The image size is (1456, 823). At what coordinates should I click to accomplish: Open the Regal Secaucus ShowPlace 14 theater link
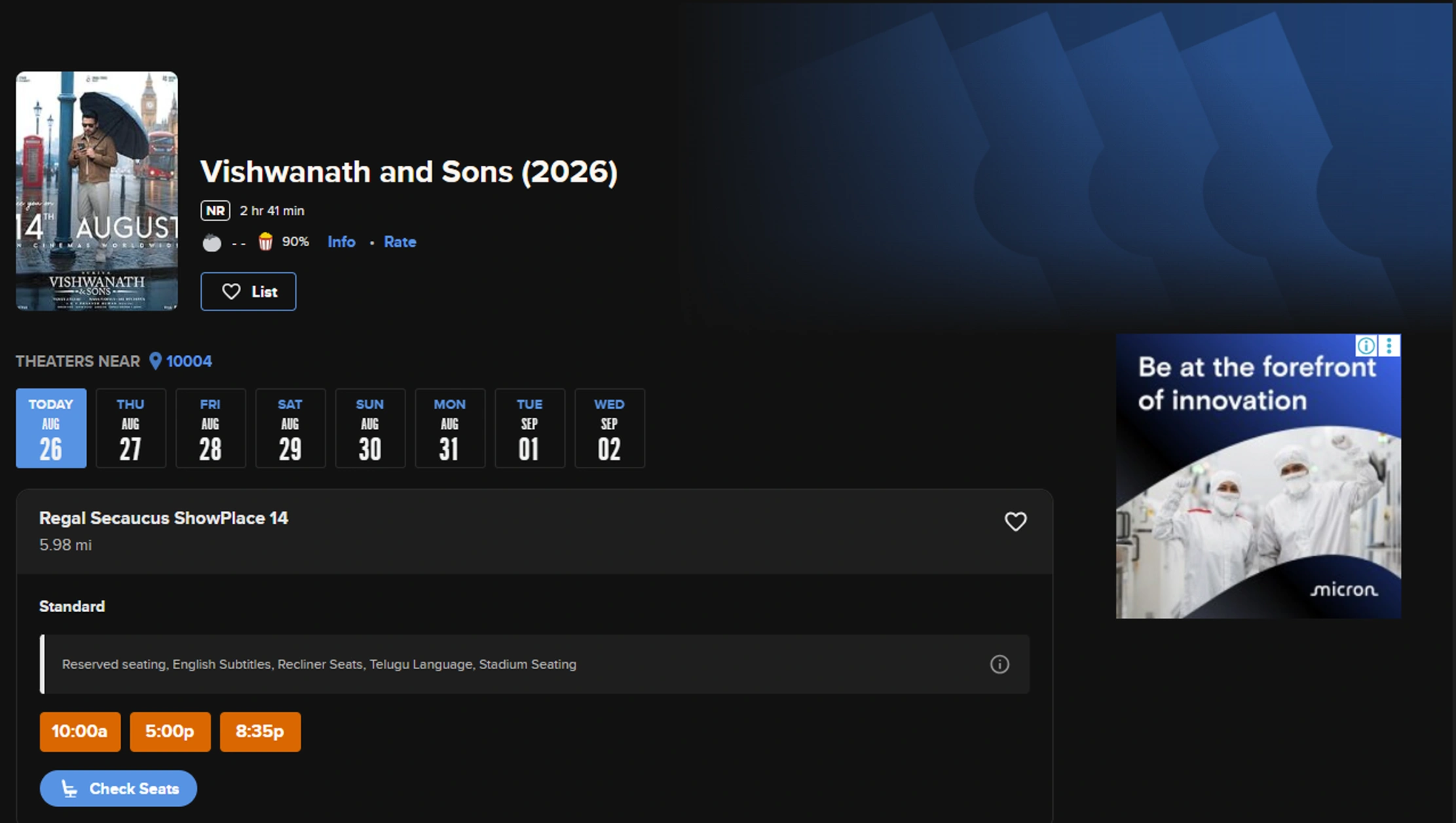pos(164,518)
